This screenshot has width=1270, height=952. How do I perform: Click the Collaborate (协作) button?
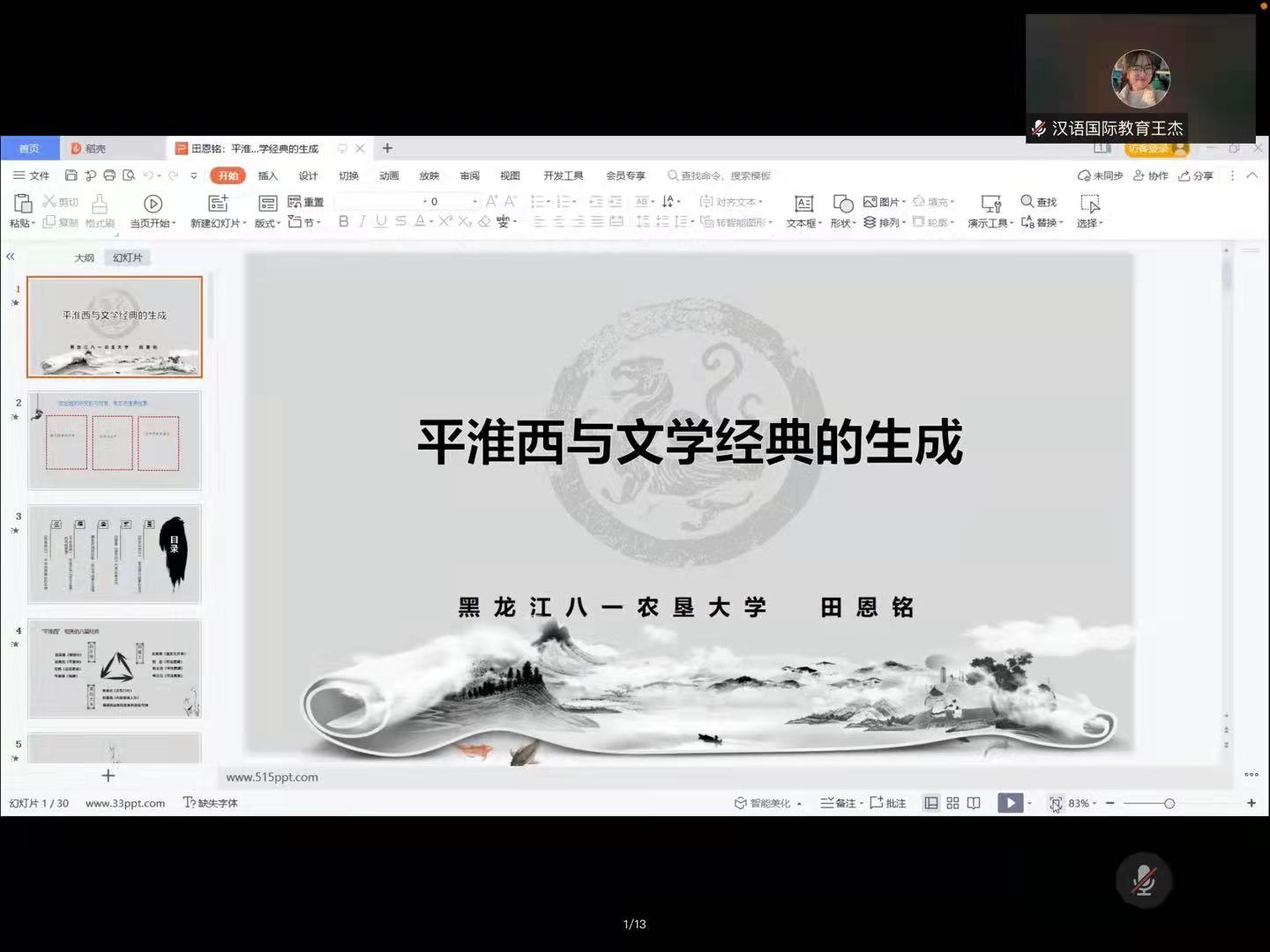(x=1151, y=175)
